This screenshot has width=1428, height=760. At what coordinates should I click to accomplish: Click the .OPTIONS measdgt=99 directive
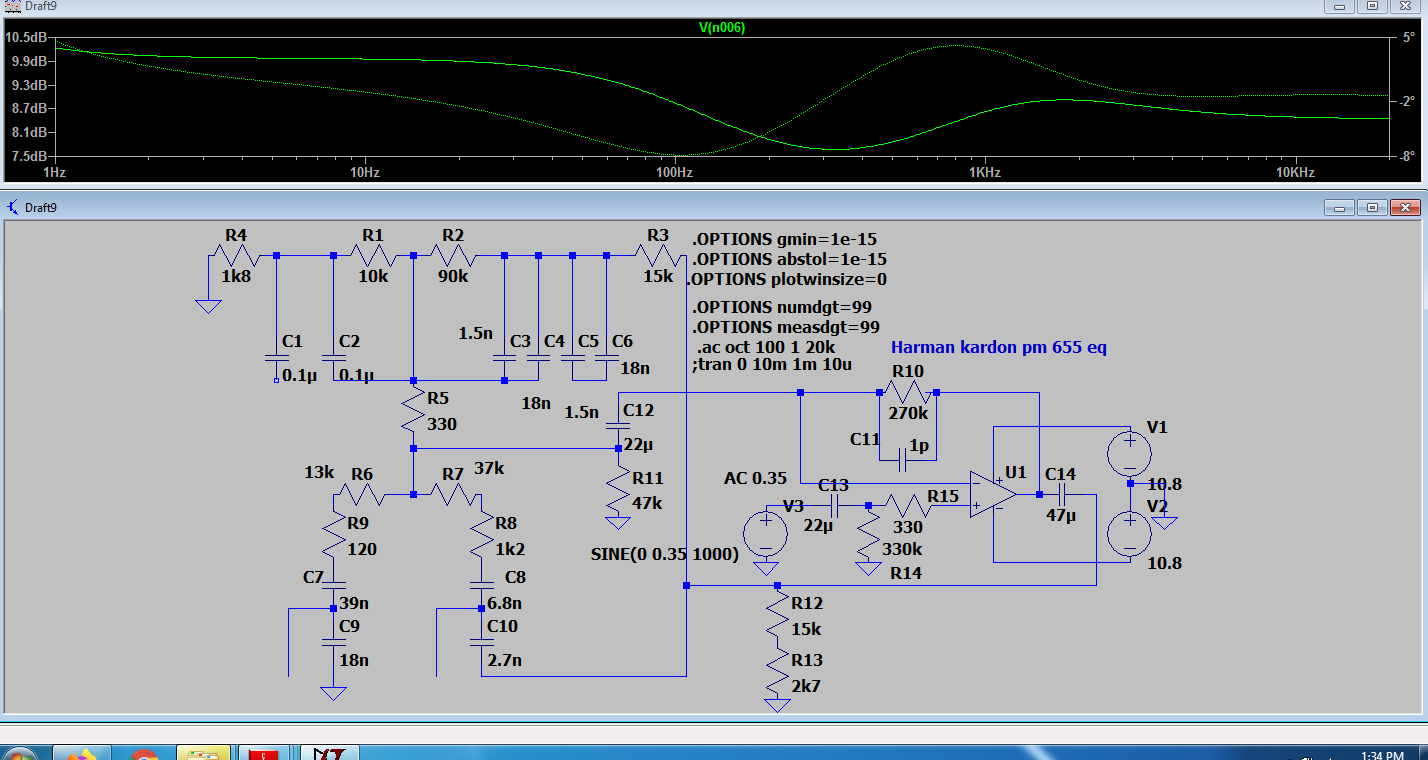tap(786, 327)
